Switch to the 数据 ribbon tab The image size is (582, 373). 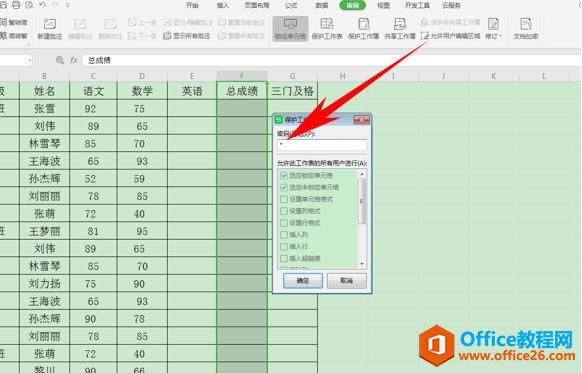tap(321, 5)
